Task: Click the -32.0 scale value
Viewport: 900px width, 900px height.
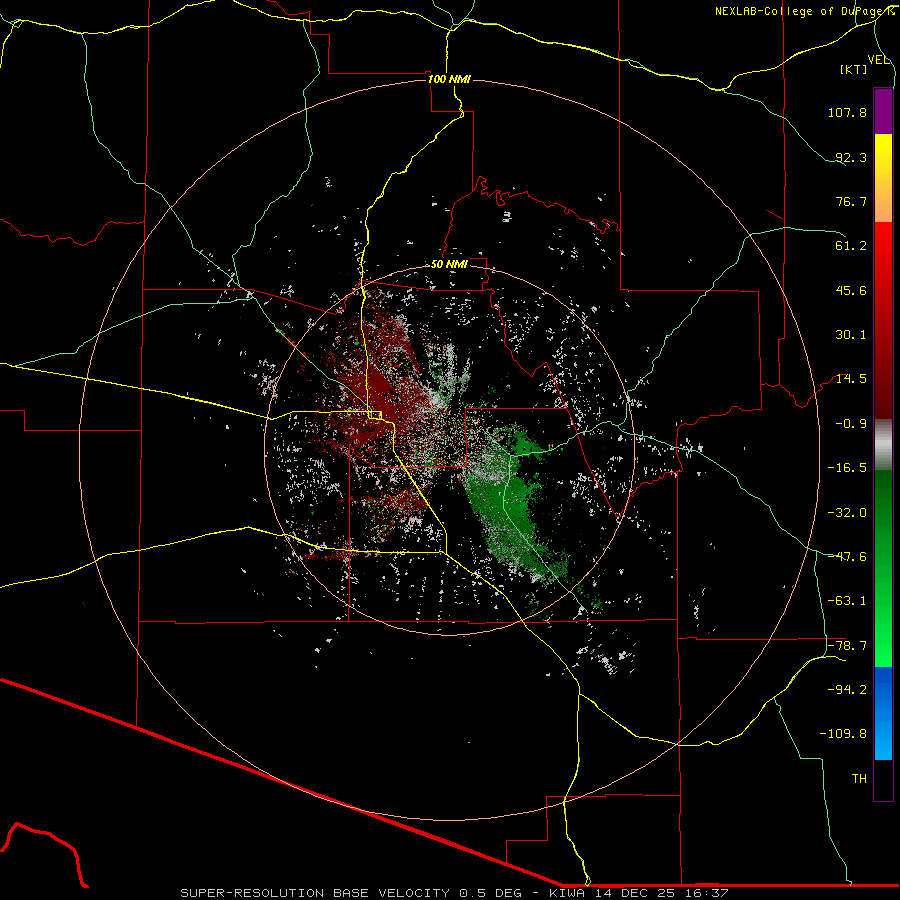Action: 847,513
